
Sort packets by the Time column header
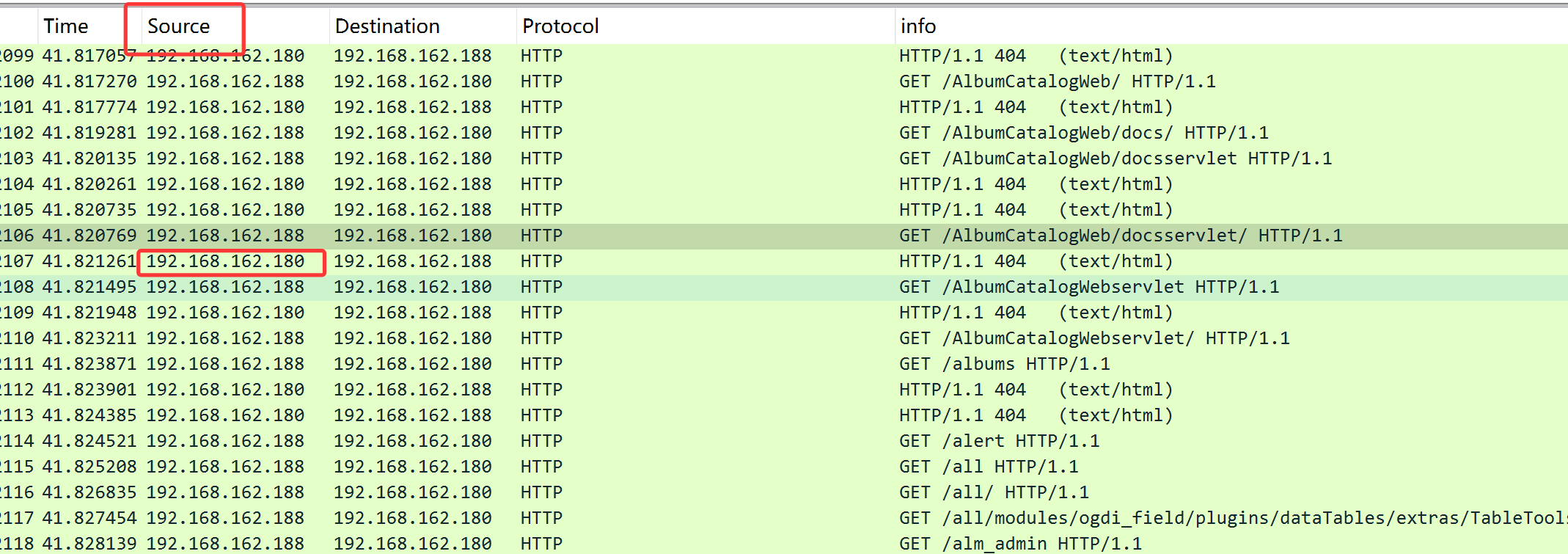[66, 26]
